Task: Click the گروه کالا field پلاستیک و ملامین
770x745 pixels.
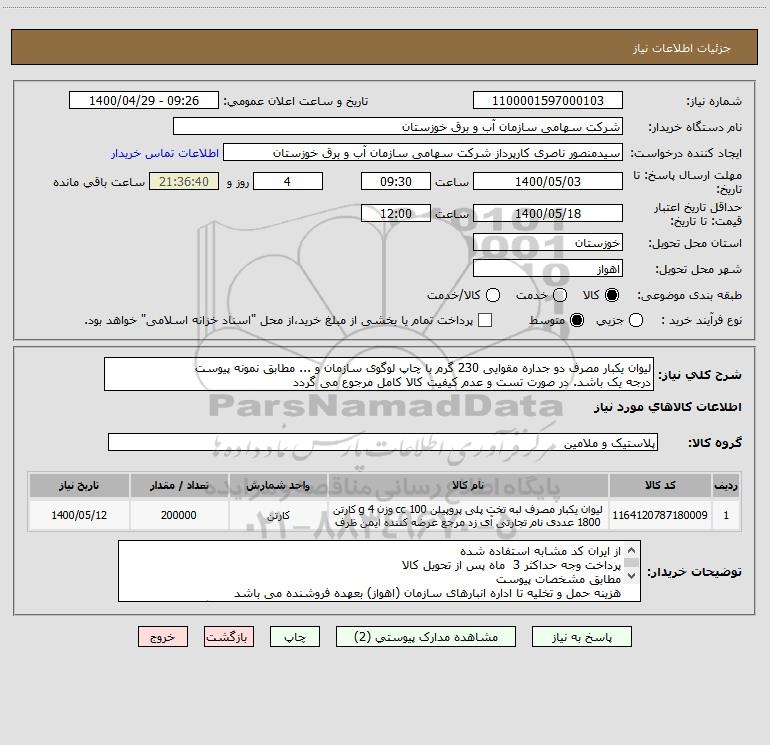Action: pos(383,442)
